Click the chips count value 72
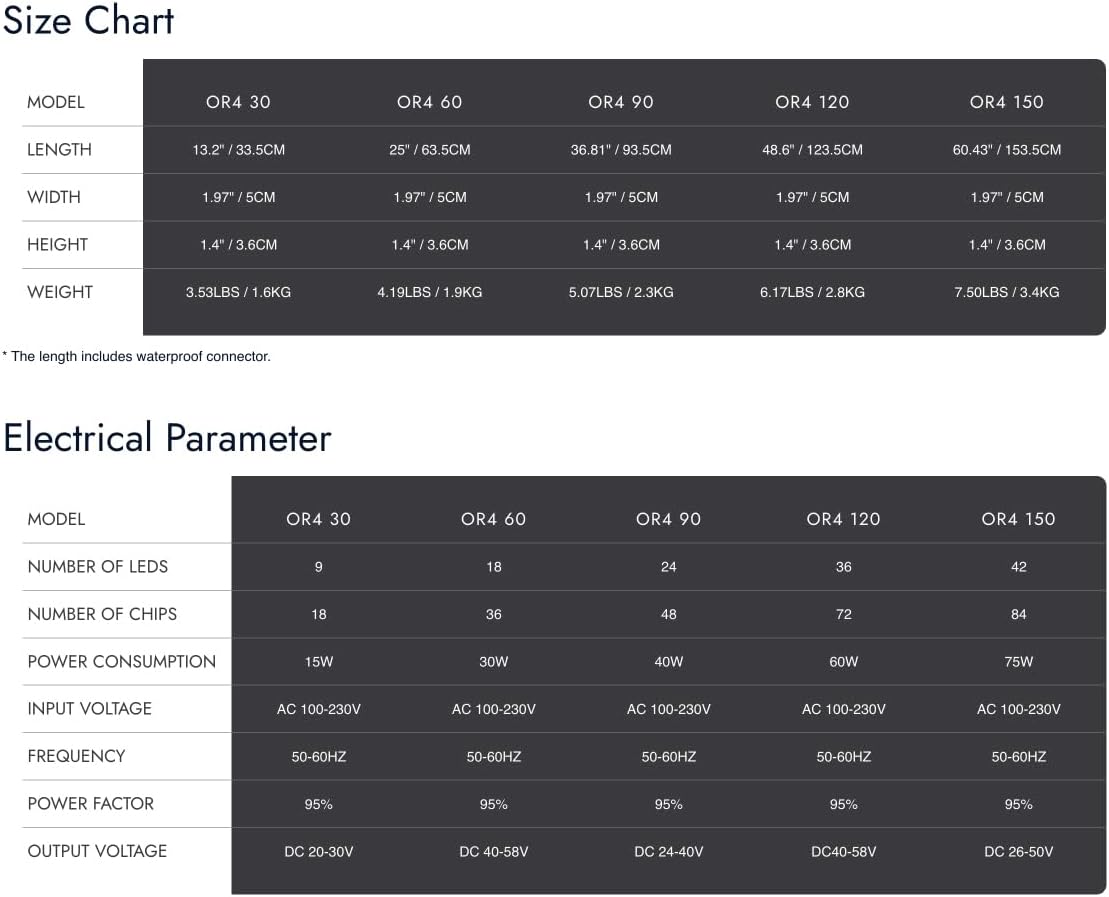 (844, 615)
